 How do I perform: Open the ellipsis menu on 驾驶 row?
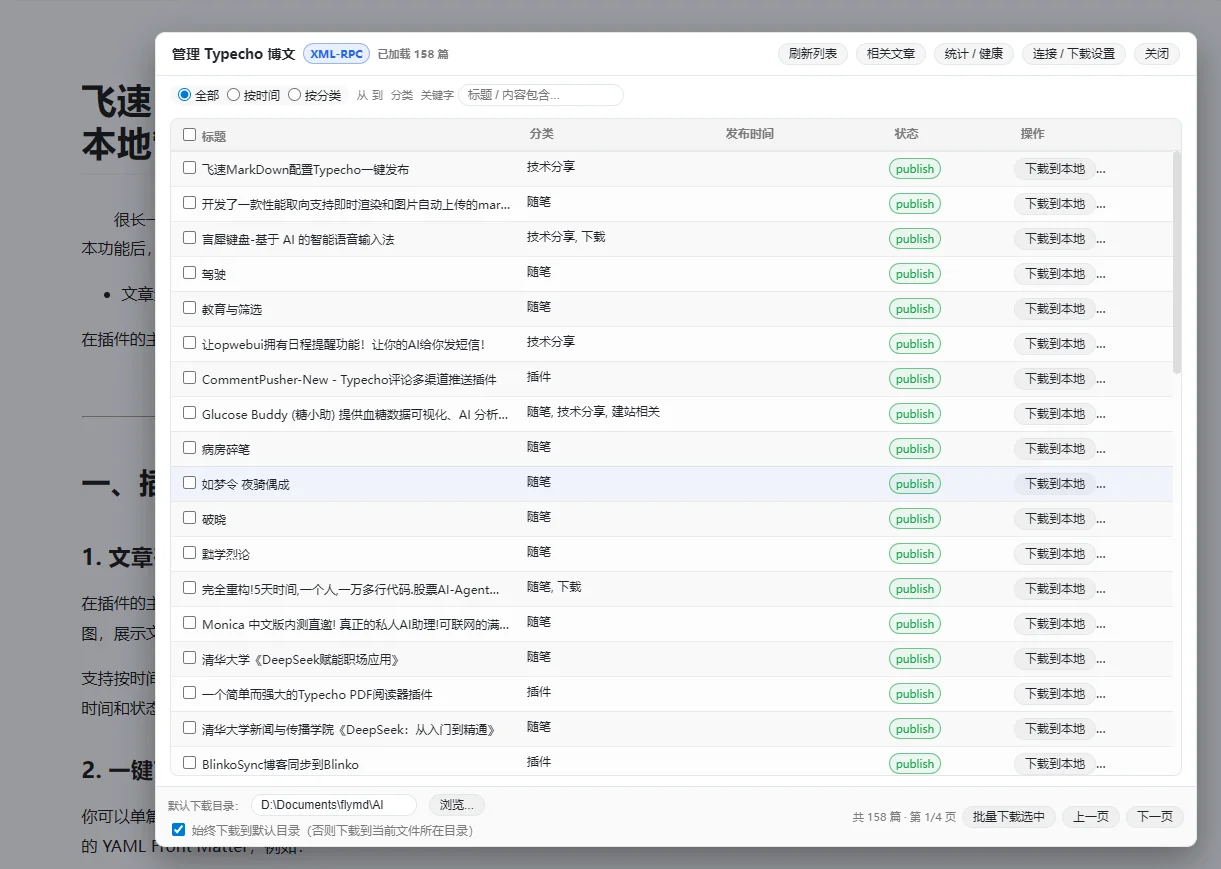point(1101,274)
